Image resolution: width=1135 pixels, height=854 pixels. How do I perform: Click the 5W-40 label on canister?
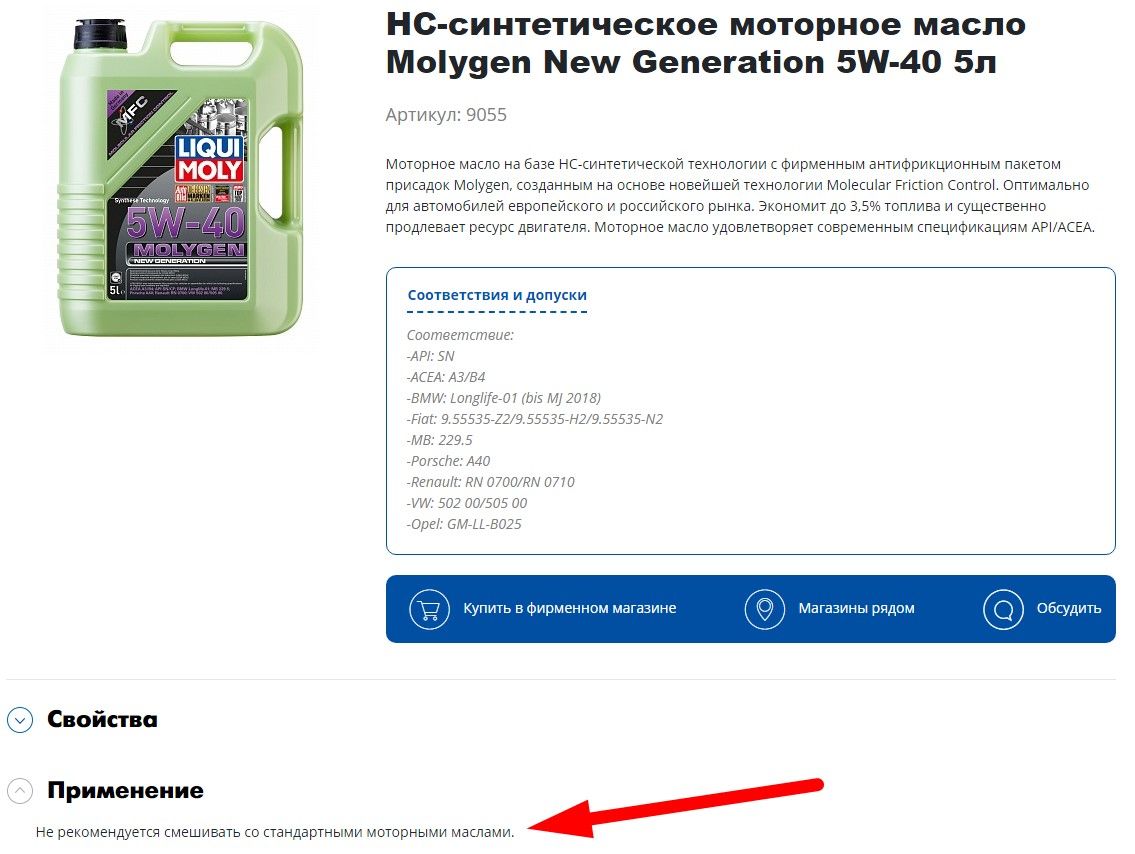click(185, 221)
